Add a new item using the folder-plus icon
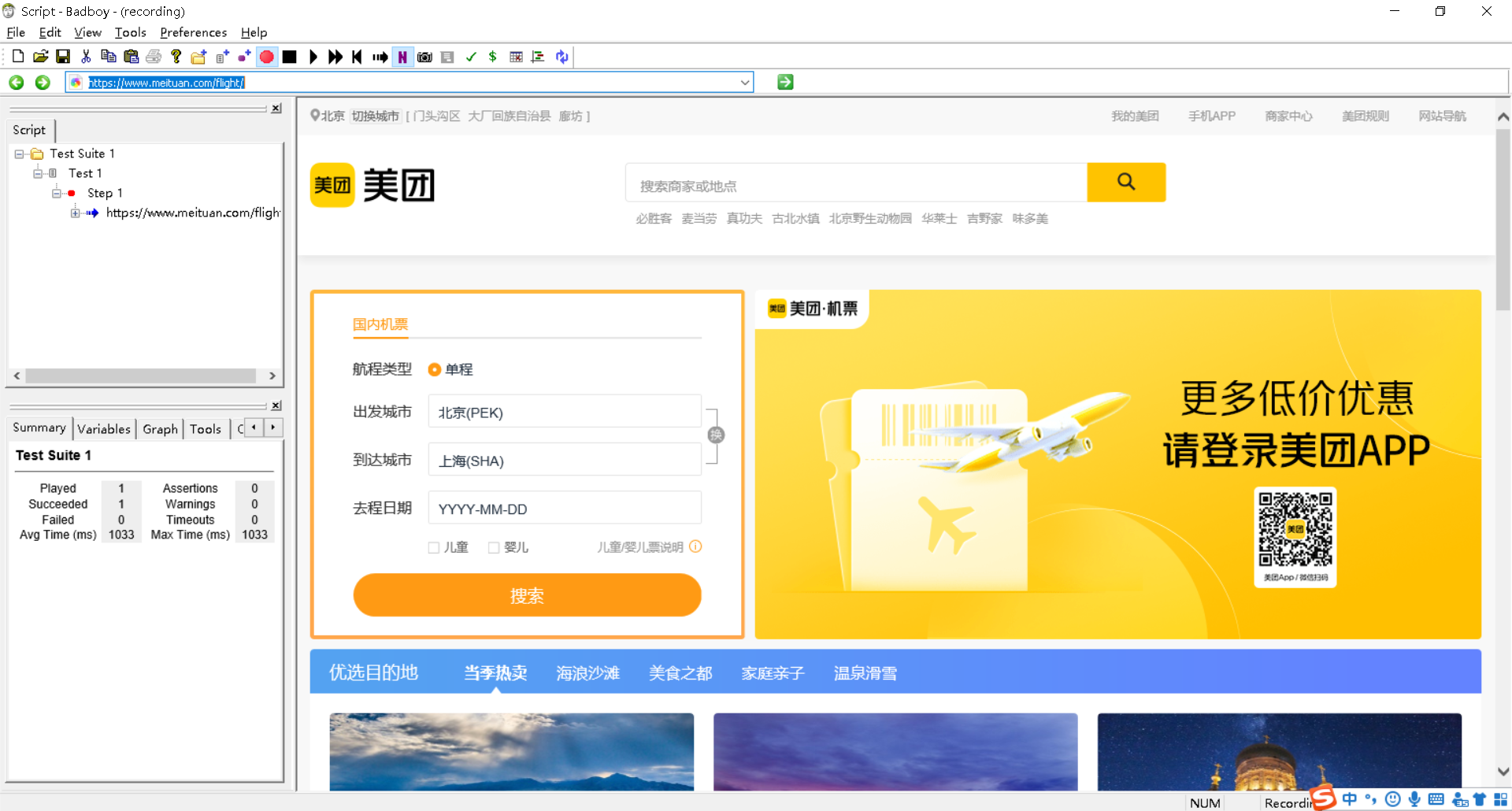 (198, 56)
